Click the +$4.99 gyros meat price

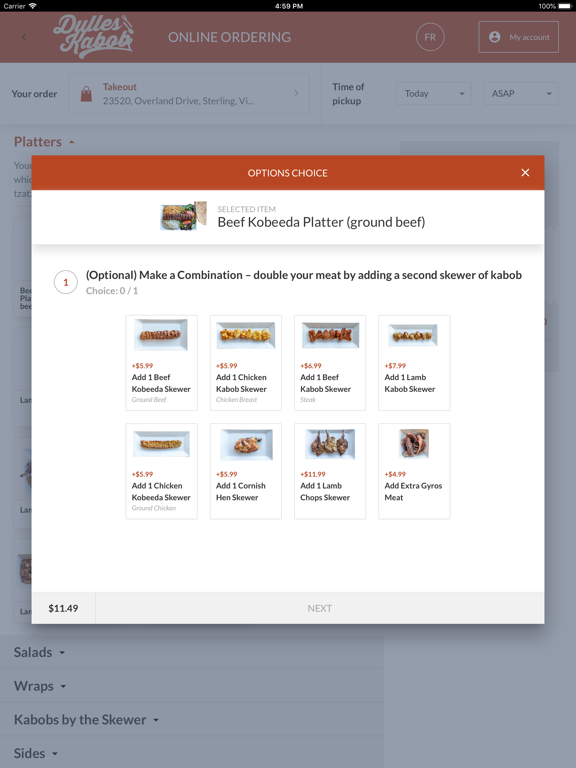pyautogui.click(x=395, y=474)
